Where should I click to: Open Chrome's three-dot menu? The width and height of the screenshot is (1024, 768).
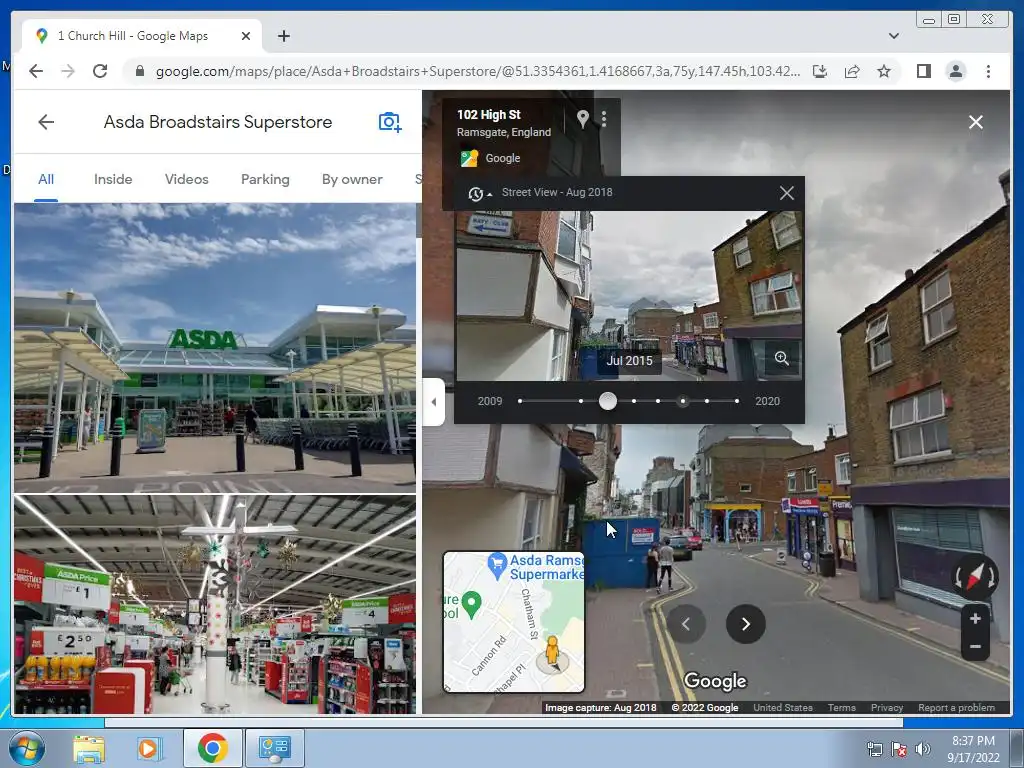click(988, 71)
